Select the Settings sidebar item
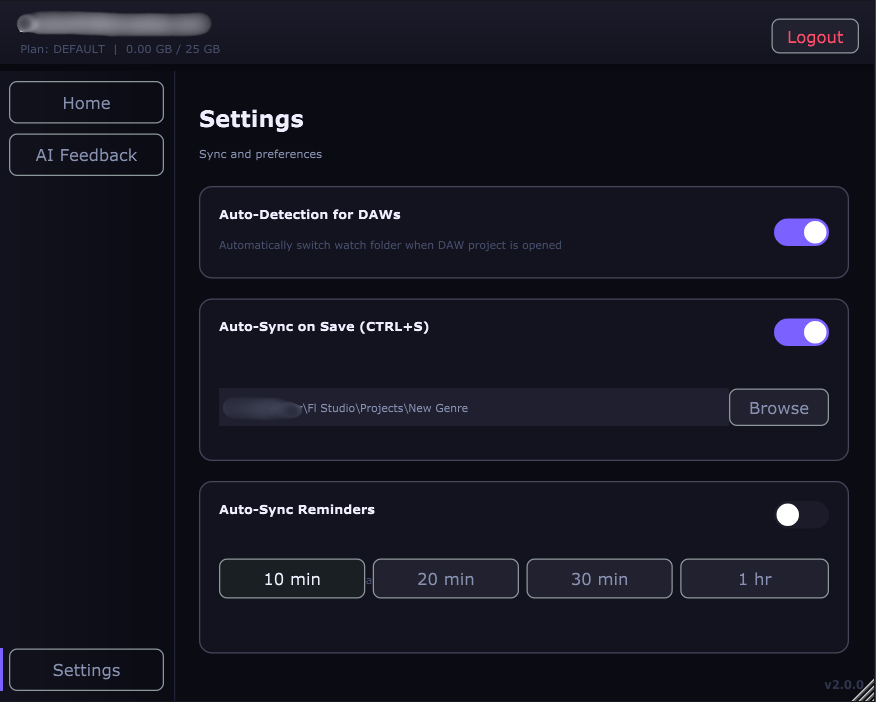The height and width of the screenshot is (702, 876). click(x=86, y=670)
